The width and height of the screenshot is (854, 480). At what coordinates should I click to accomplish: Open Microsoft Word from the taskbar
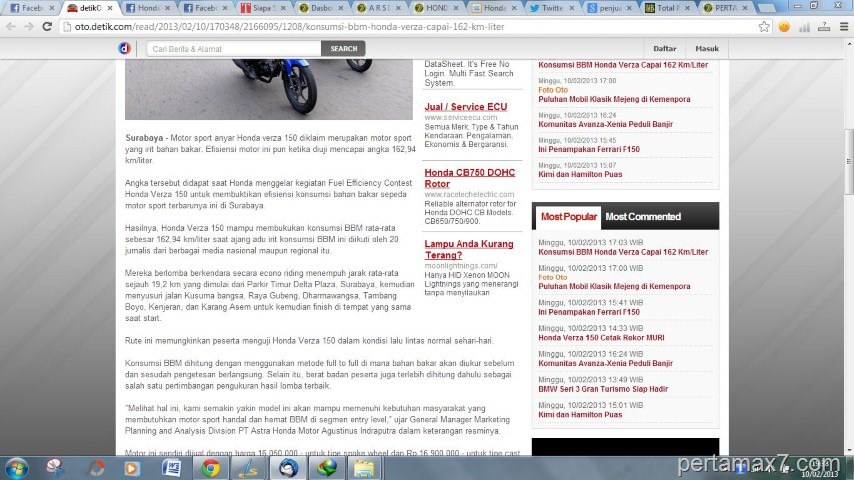tap(172, 467)
